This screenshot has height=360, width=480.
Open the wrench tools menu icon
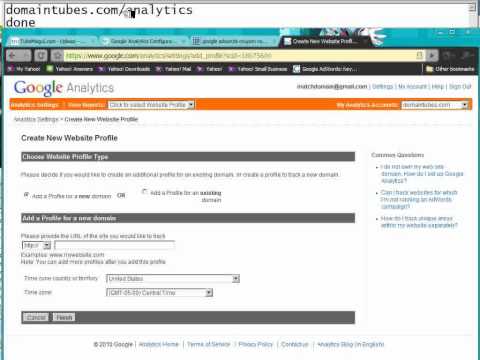467,55
